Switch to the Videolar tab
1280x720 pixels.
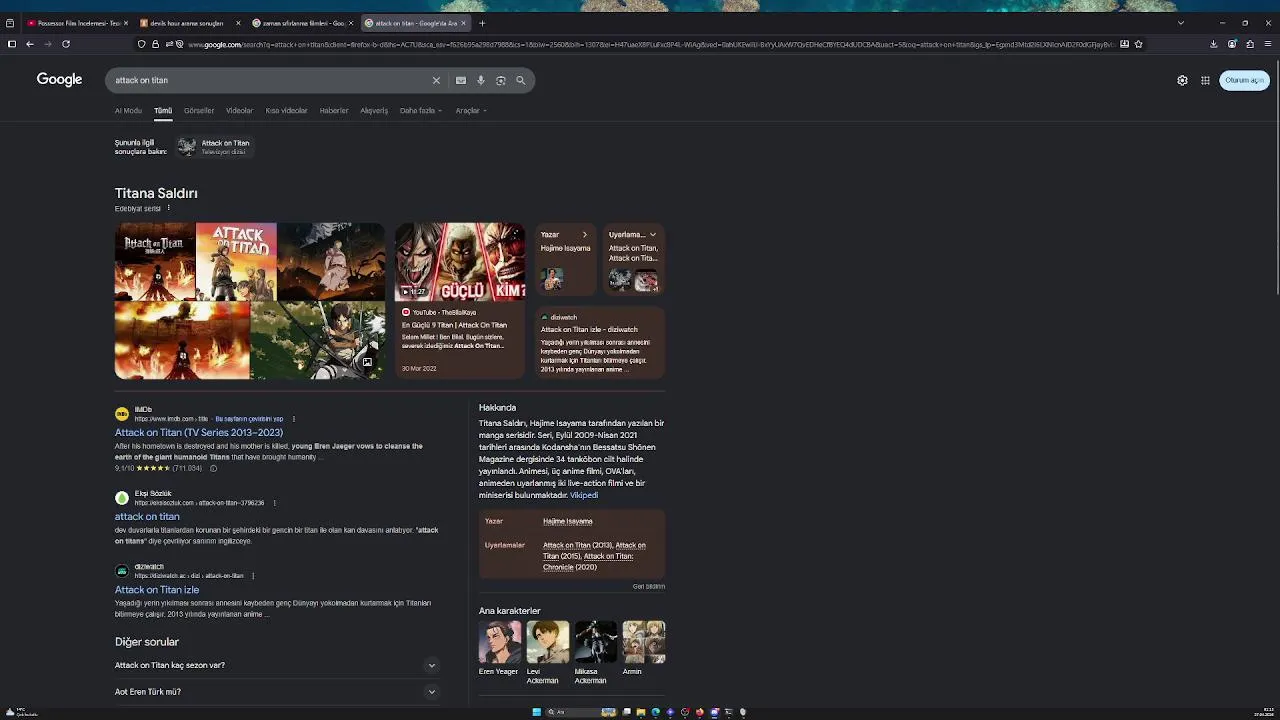coord(239,111)
